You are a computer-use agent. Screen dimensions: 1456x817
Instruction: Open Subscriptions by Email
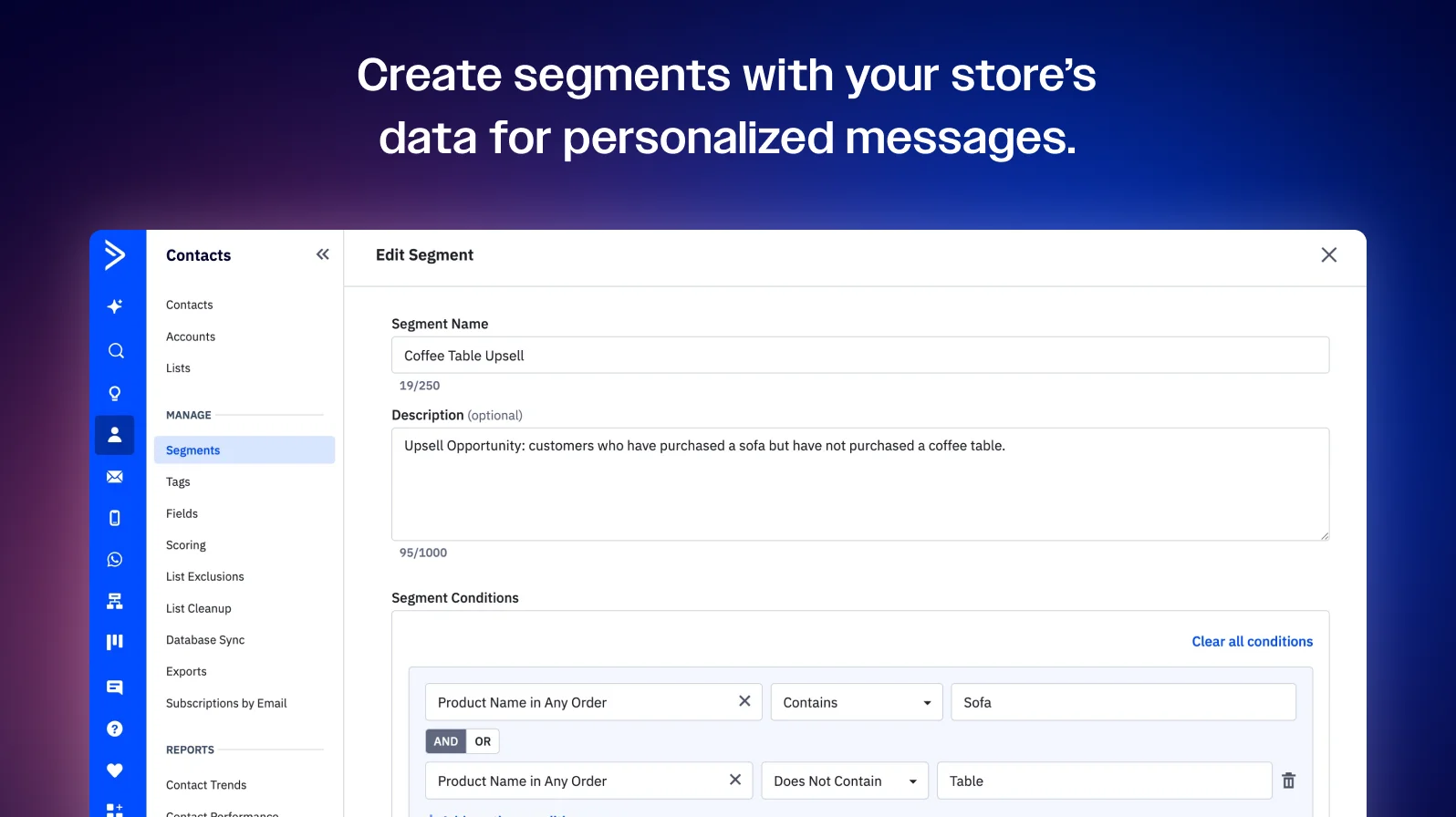coord(226,703)
